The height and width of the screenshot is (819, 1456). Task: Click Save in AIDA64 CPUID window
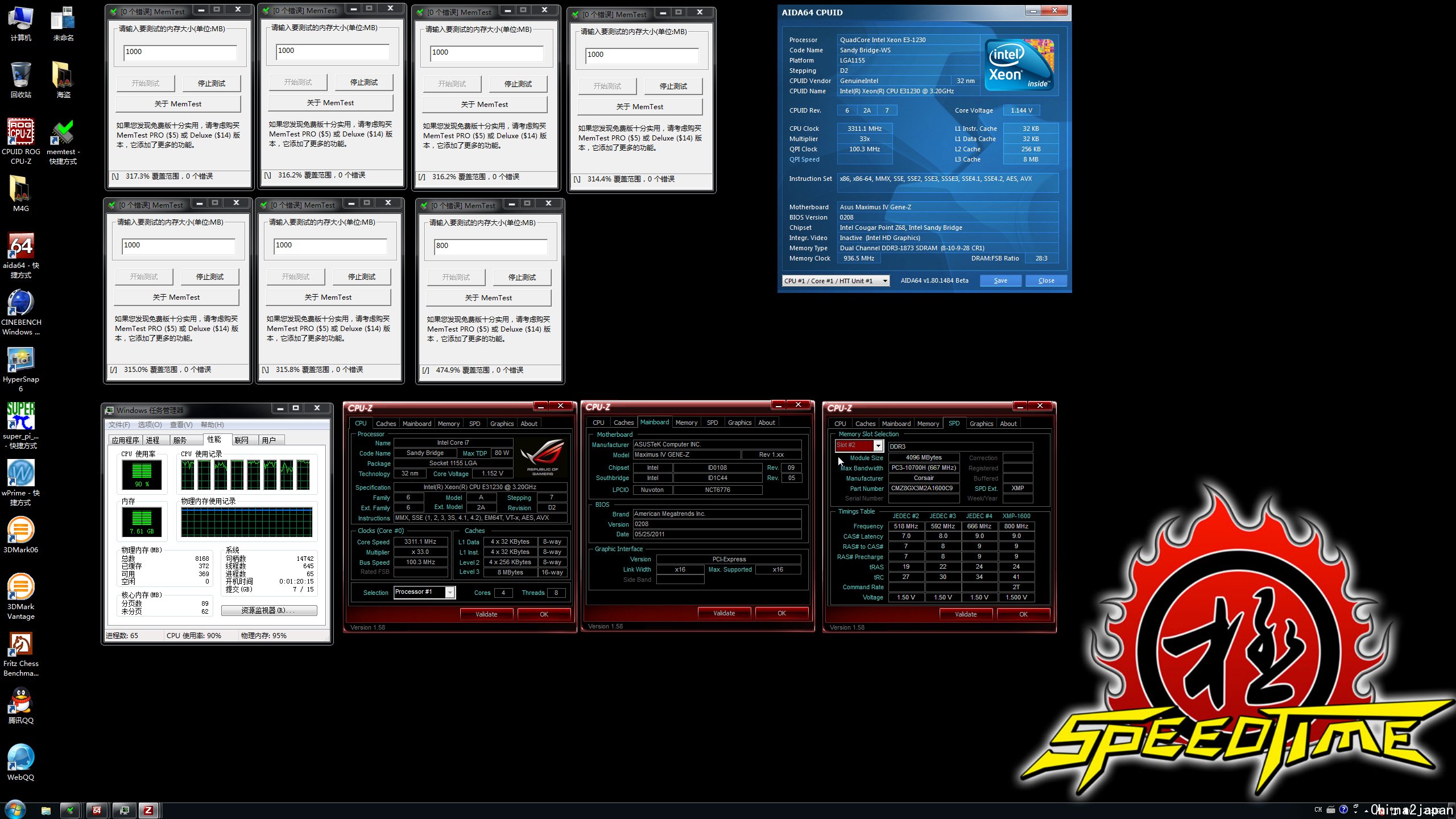[1000, 280]
